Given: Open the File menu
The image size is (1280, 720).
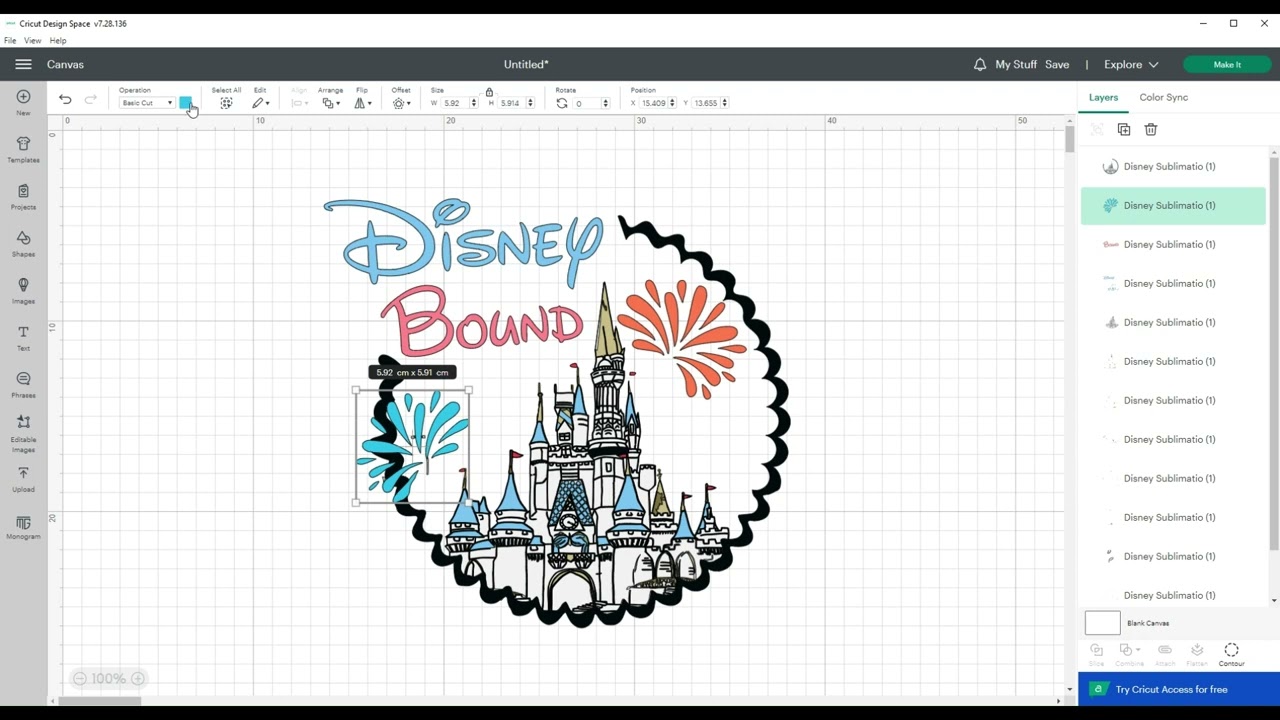Looking at the screenshot, I should pyautogui.click(x=10, y=41).
